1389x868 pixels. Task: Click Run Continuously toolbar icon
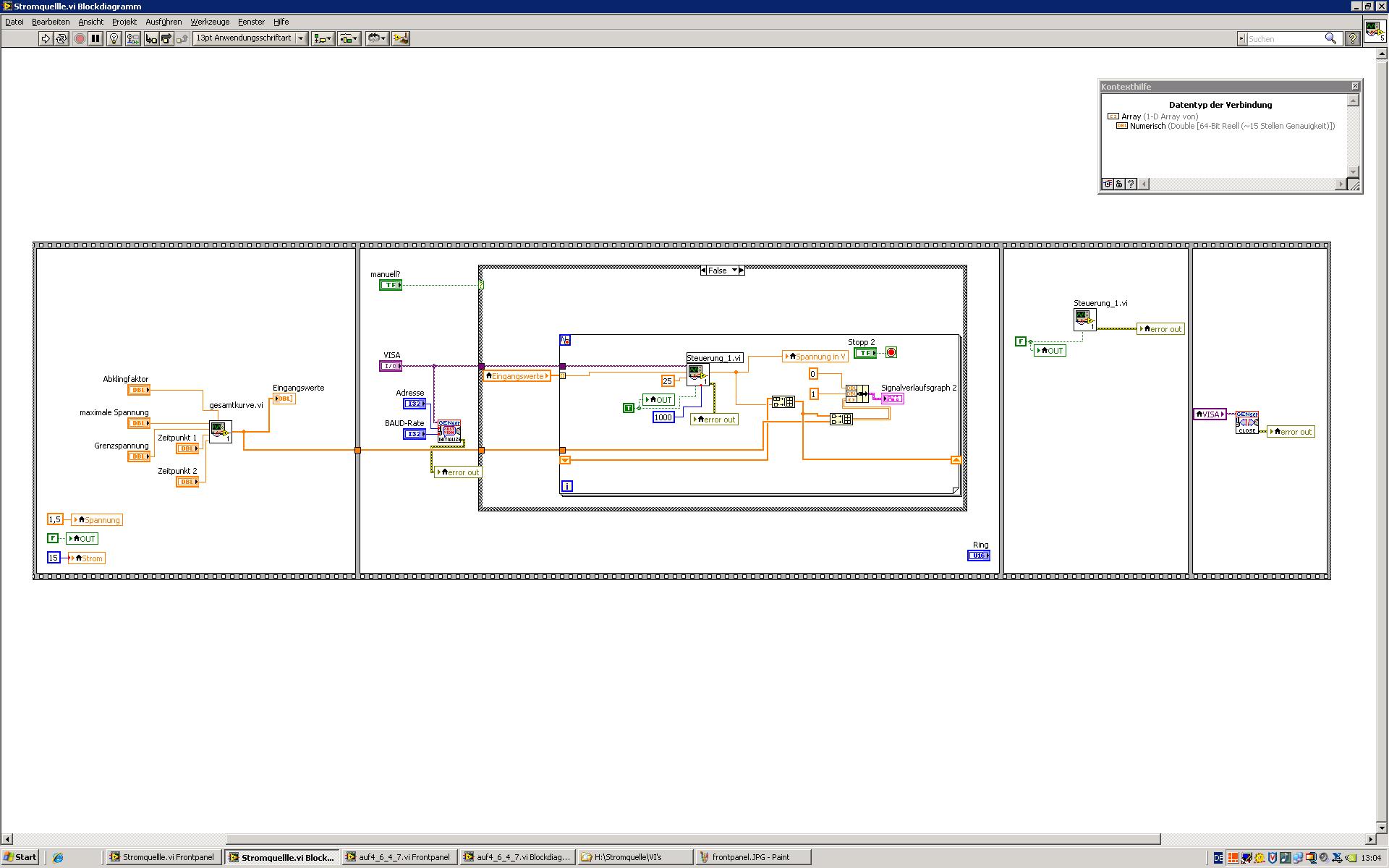[61, 38]
